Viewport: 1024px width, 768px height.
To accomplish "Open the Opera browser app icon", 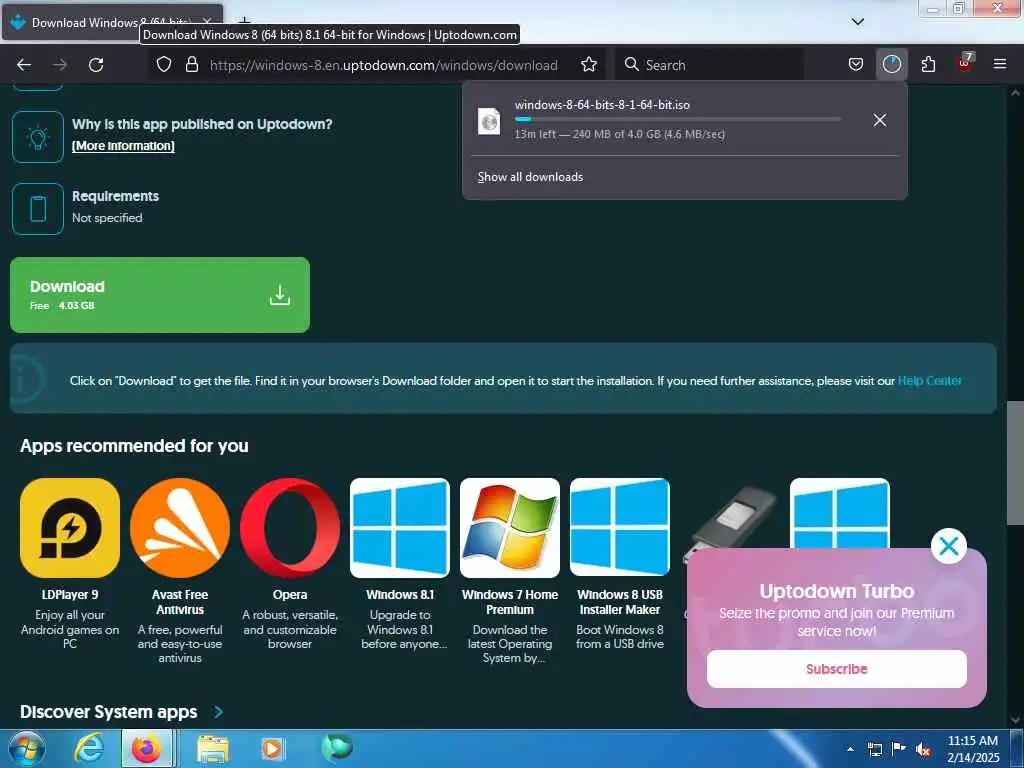I will (290, 528).
